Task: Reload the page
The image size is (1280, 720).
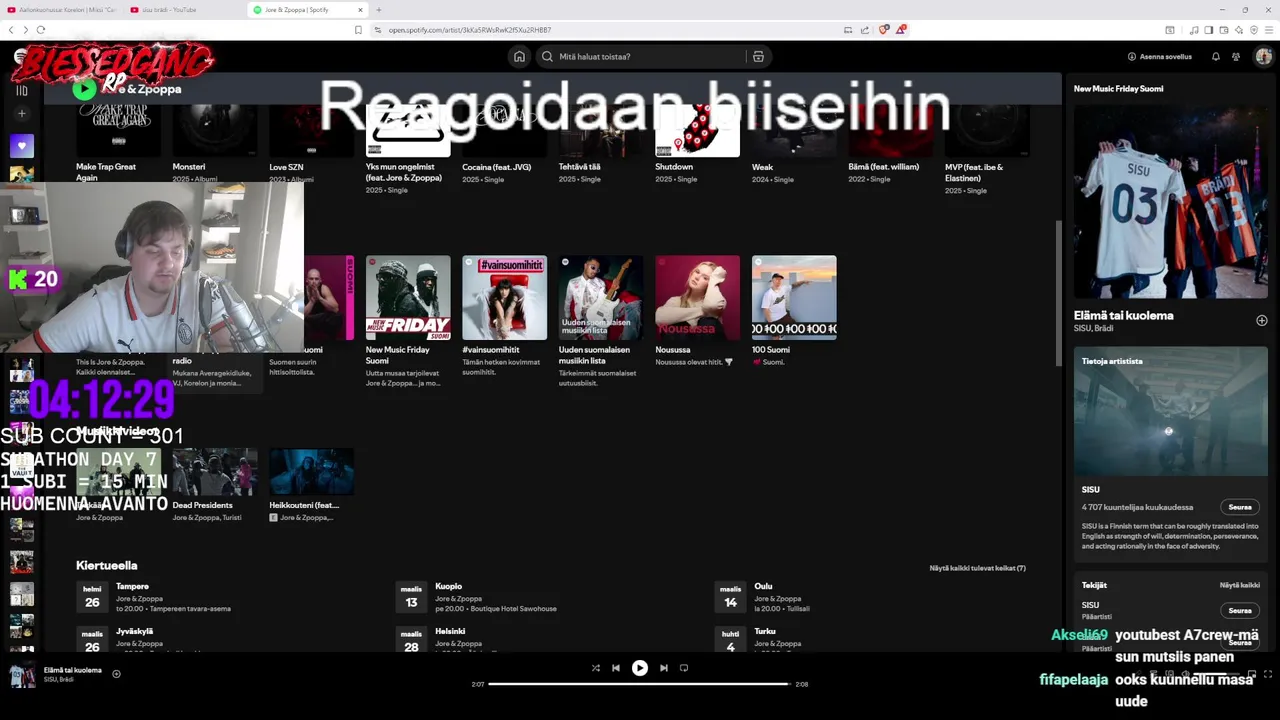Action: pos(41,30)
